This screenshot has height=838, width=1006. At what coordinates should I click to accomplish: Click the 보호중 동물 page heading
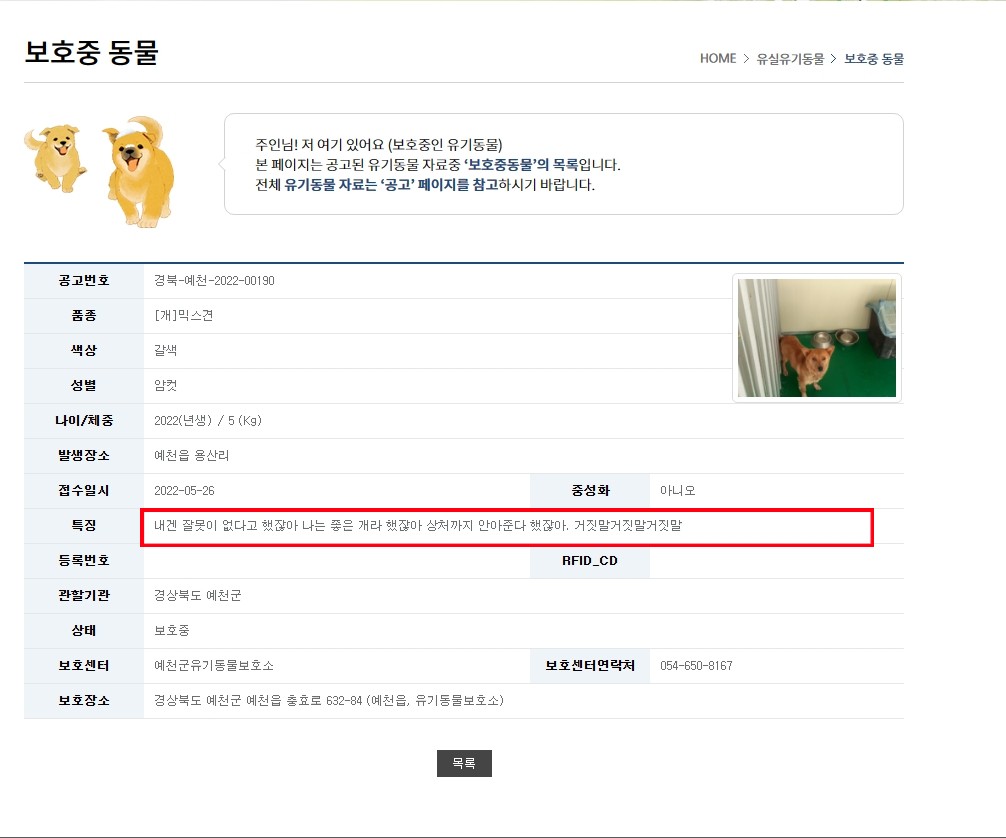91,52
